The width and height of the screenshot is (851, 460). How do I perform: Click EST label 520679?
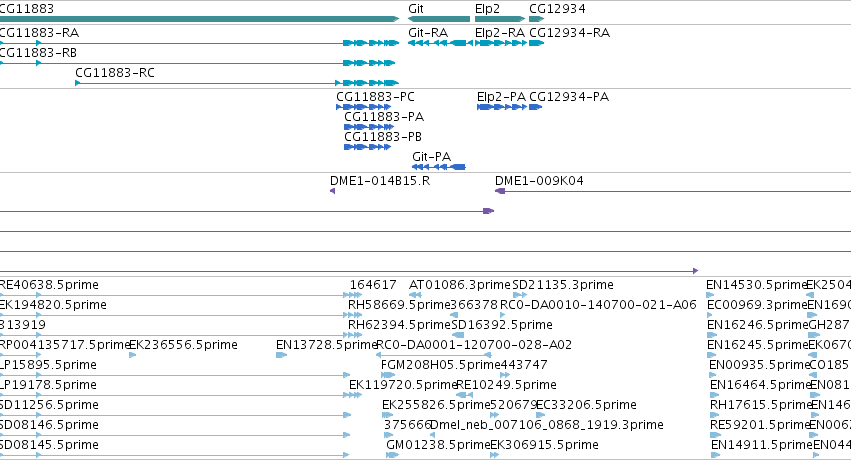513,405
